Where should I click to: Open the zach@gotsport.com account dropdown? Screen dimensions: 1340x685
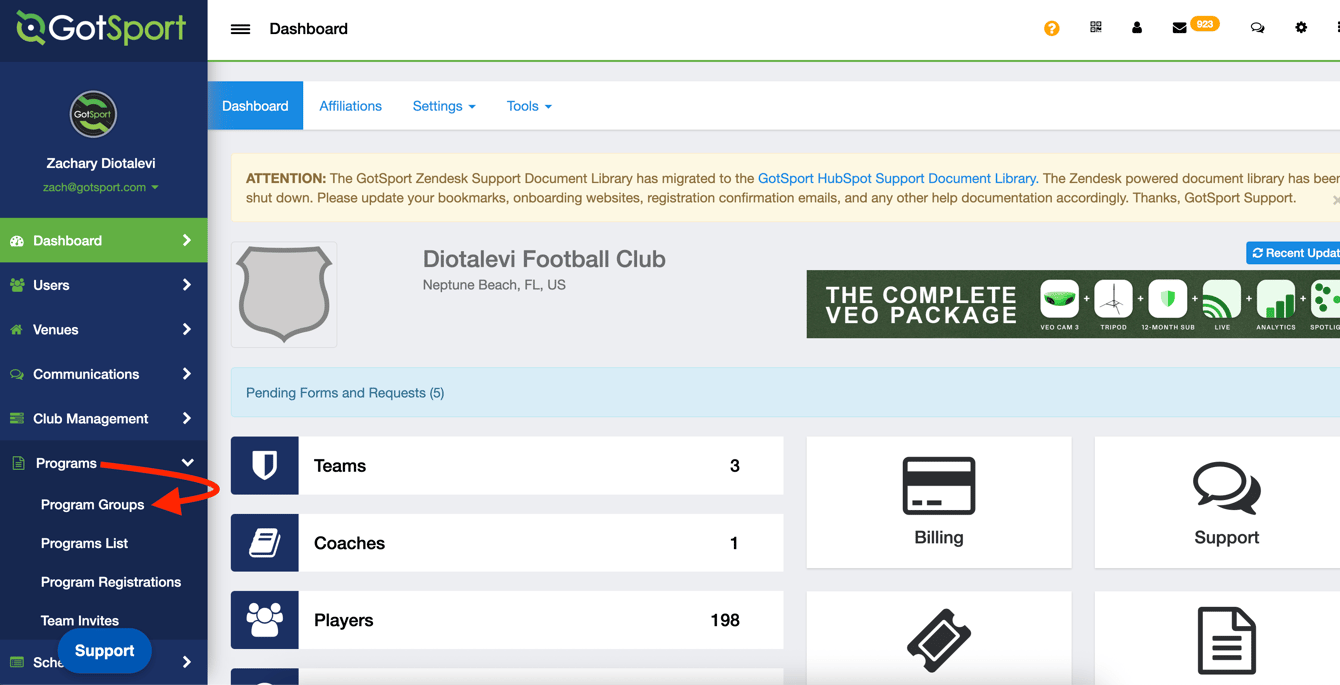click(x=101, y=187)
